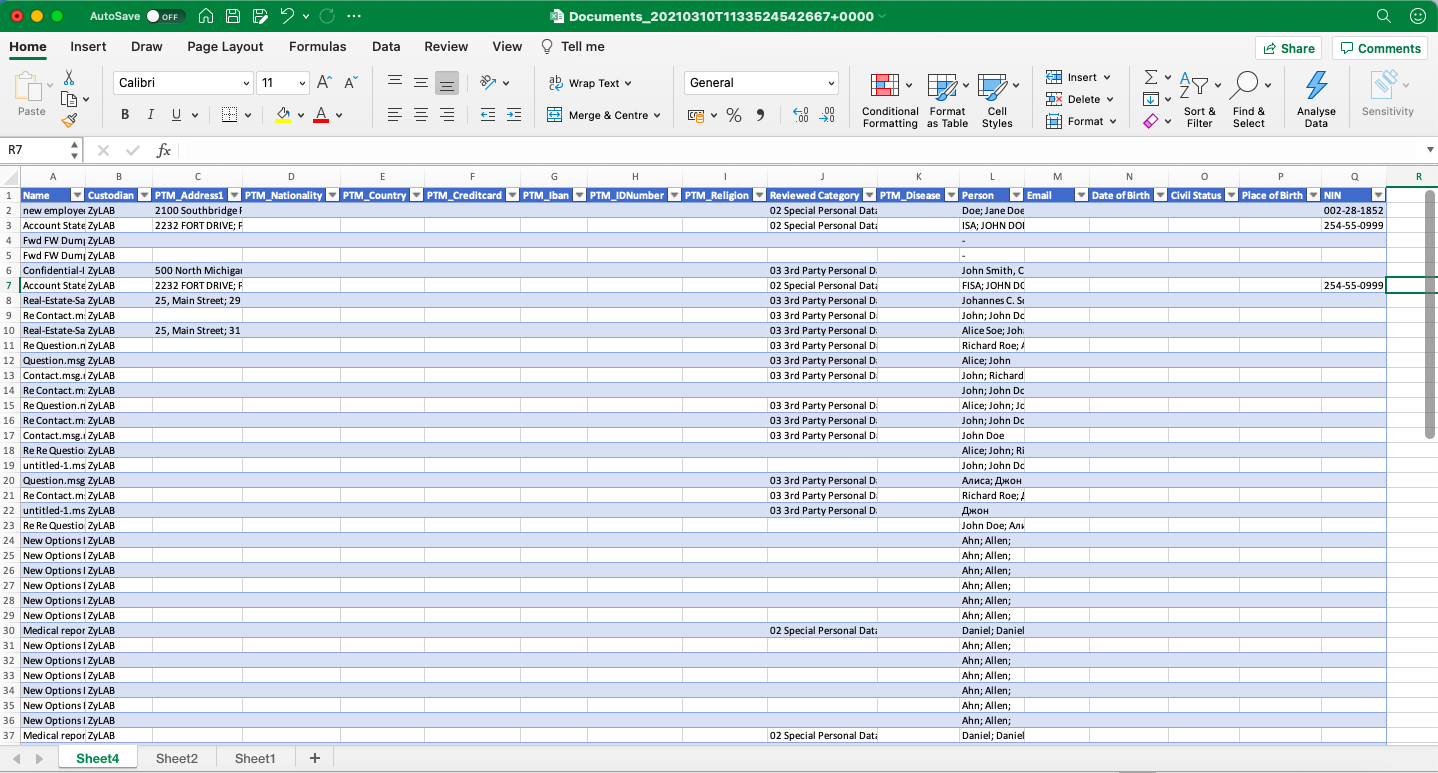Viewport: 1438px width, 773px height.
Task: Toggle Underline formatting
Action: click(x=177, y=115)
